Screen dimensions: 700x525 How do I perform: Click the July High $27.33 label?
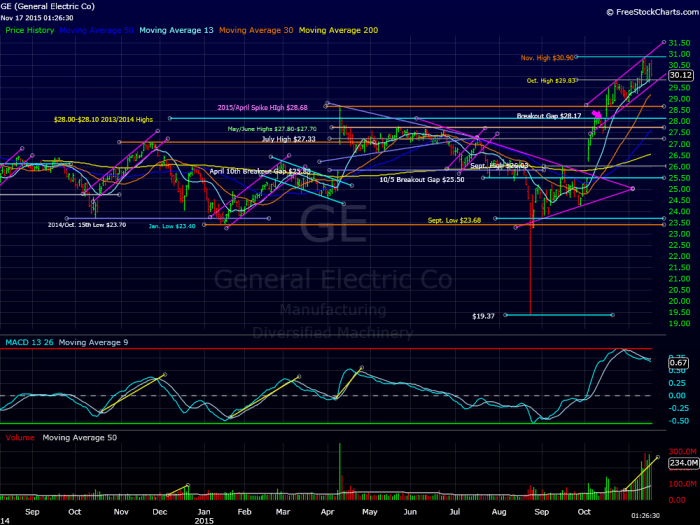tap(288, 139)
